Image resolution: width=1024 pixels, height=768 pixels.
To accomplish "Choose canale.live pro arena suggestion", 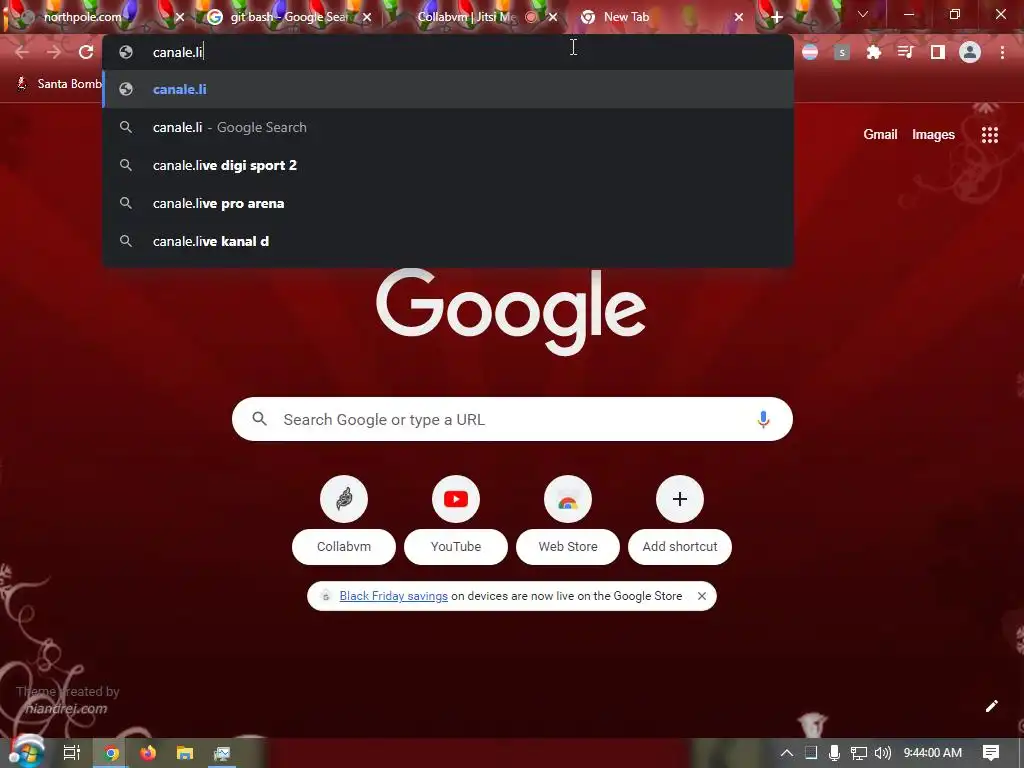I will 448,203.
